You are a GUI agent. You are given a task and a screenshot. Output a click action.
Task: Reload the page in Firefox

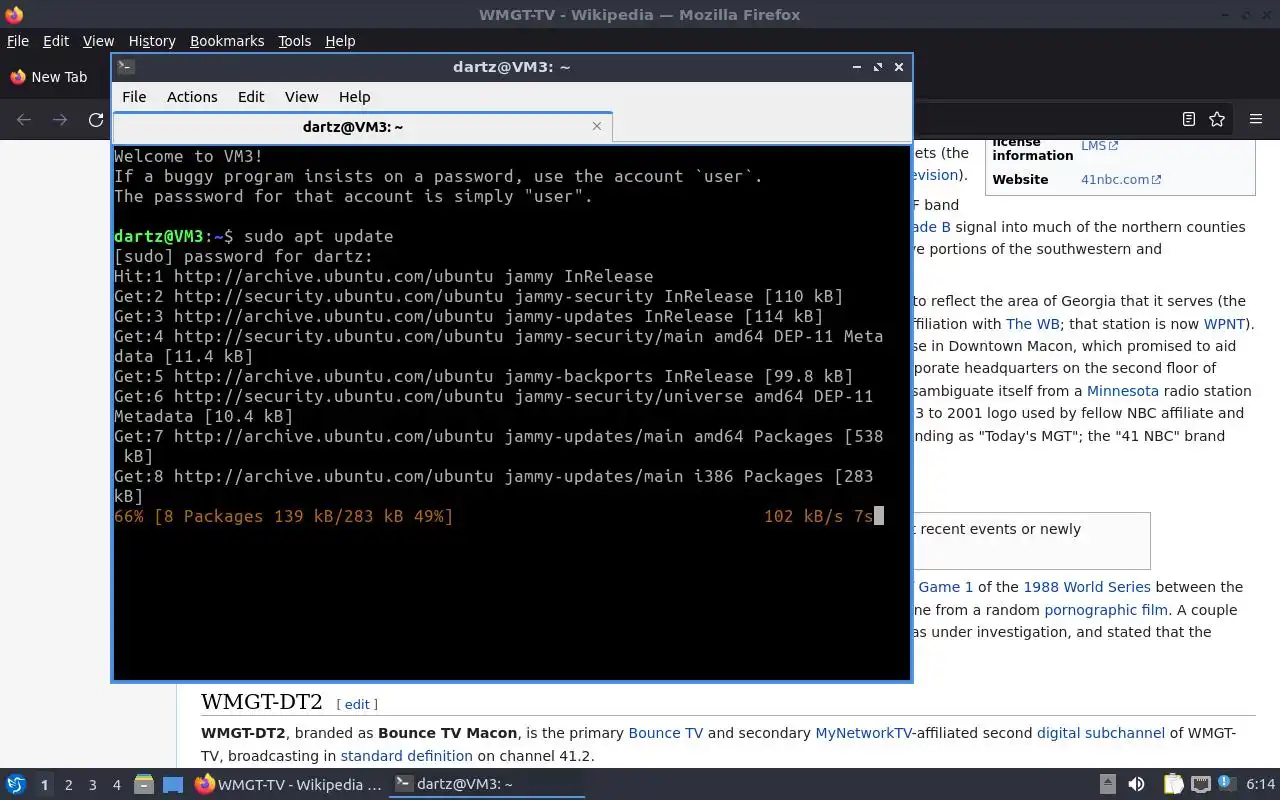96,119
